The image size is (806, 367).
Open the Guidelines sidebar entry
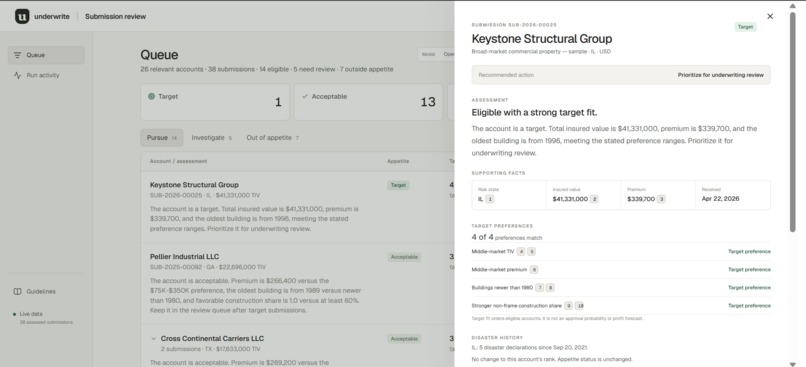pyautogui.click(x=46, y=291)
